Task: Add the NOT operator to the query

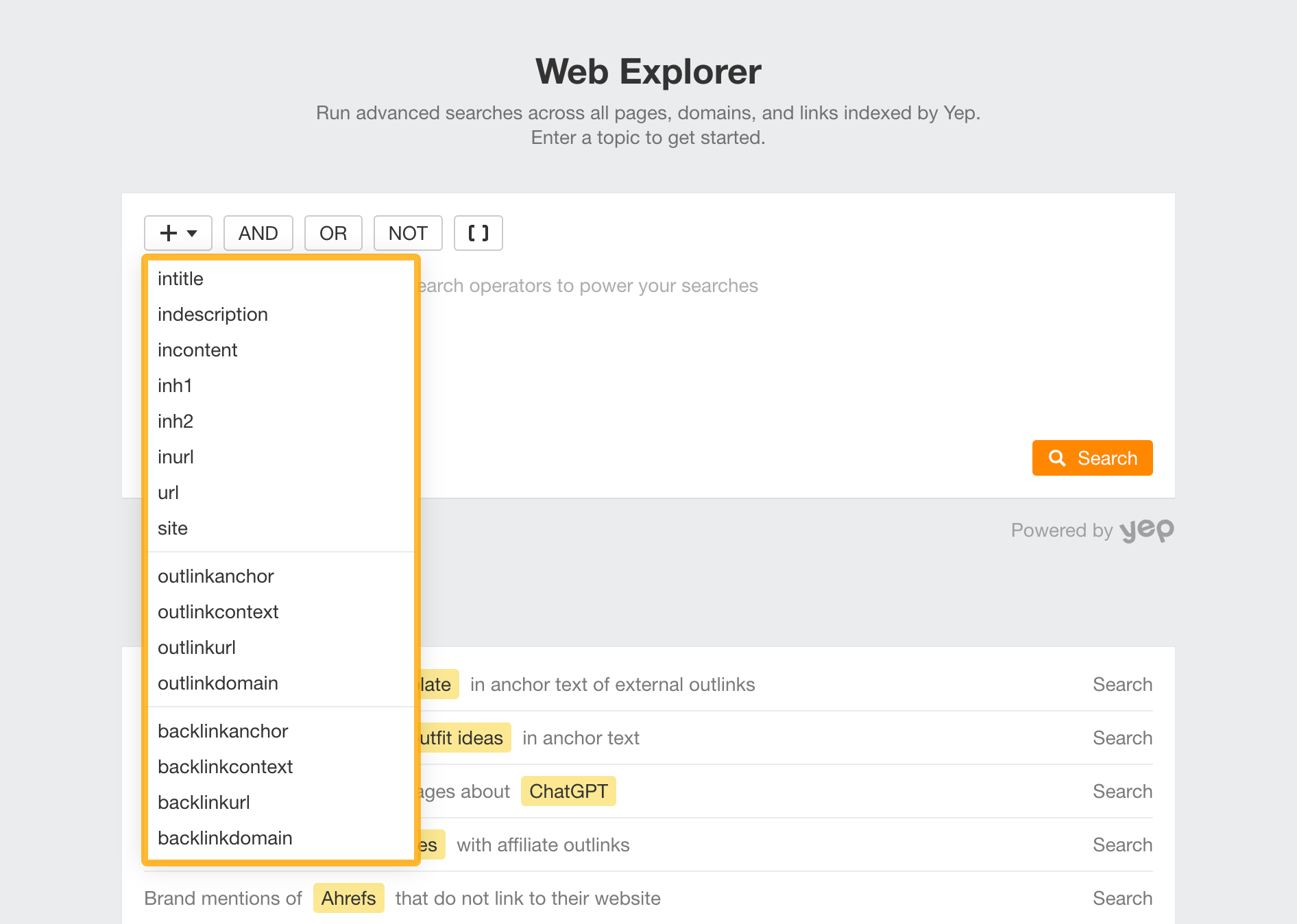Action: [407, 233]
